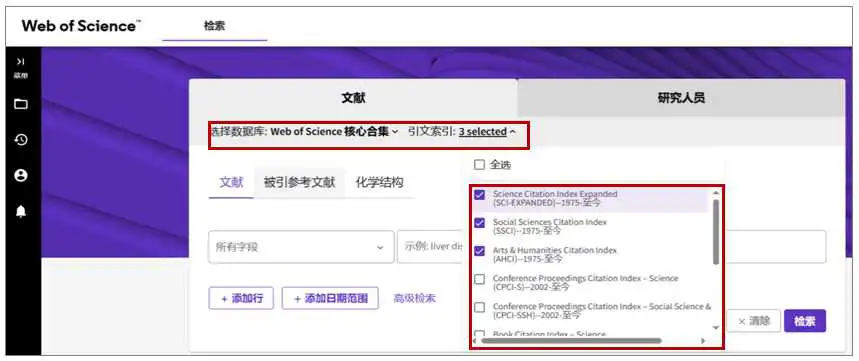Click the 添加行 button
The width and height of the screenshot is (859, 361).
pos(241,299)
